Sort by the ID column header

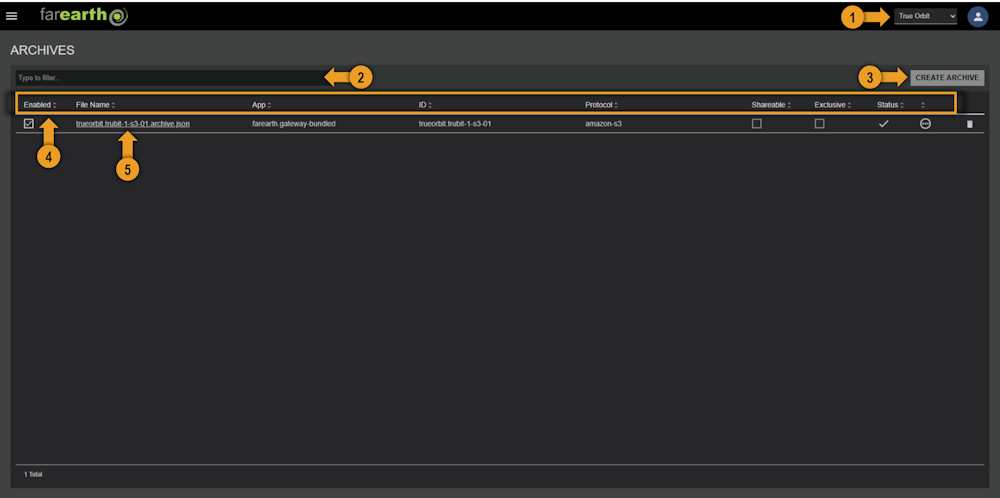[x=425, y=105]
